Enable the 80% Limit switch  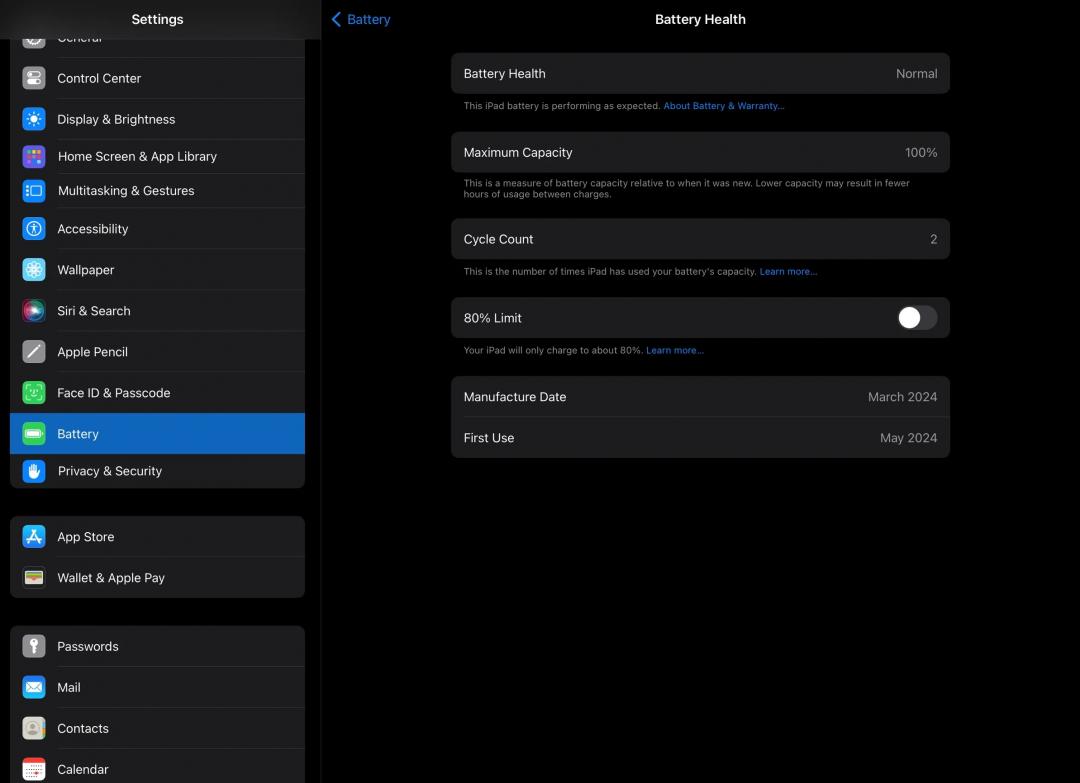point(917,317)
